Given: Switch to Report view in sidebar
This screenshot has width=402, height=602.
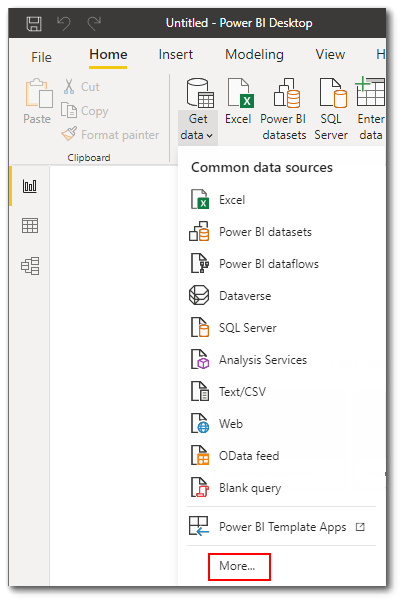Looking at the screenshot, I should click(x=30, y=186).
